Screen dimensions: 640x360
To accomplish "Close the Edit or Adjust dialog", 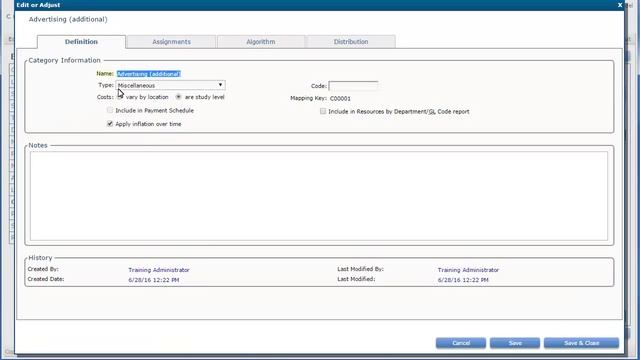I will 620,5.
